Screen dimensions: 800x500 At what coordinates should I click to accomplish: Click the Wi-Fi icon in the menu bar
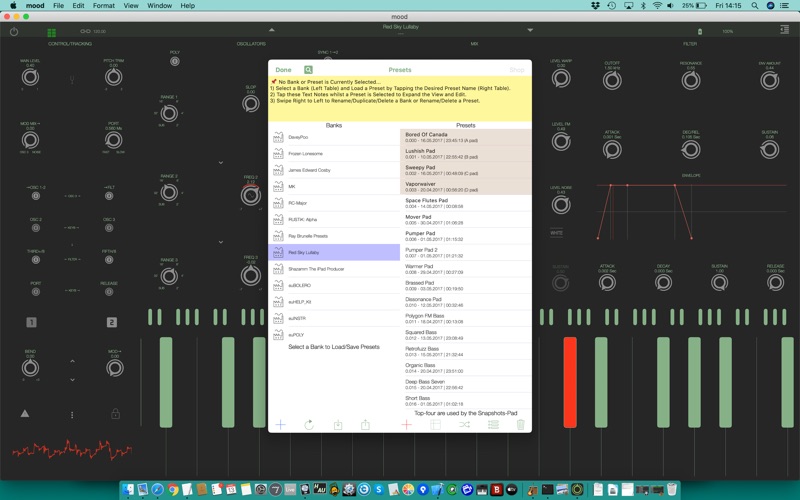coord(657,6)
